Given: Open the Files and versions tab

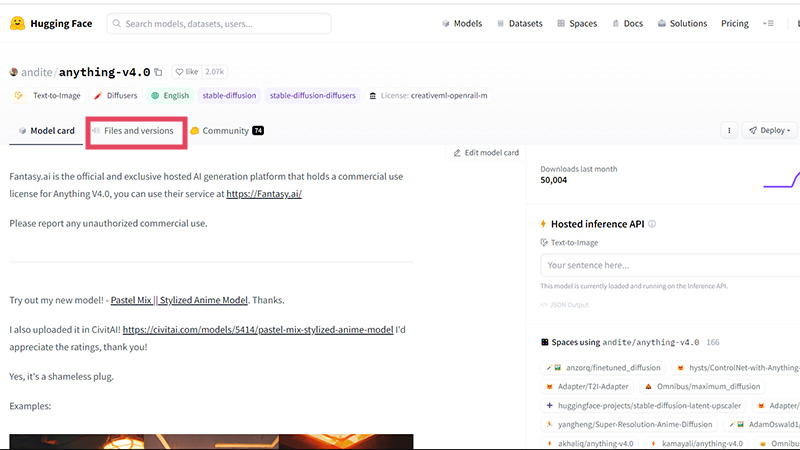Looking at the screenshot, I should tap(133, 131).
